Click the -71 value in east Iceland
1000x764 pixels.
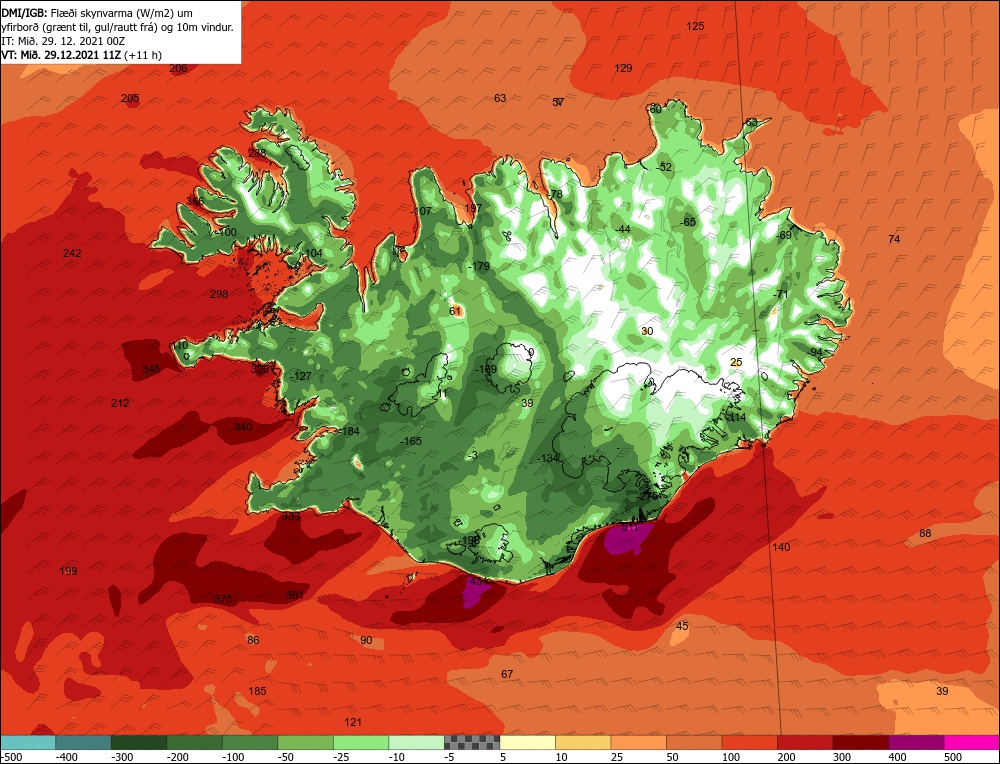click(x=781, y=294)
